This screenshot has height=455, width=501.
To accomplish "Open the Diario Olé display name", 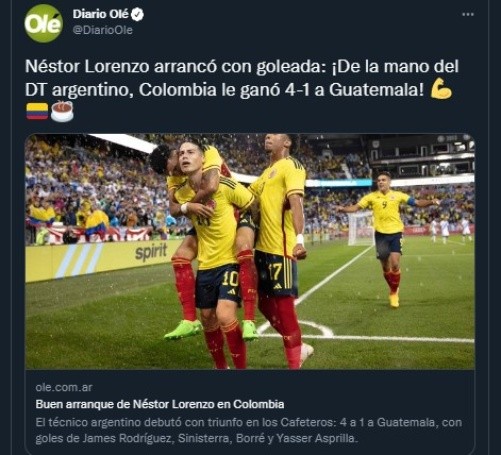I will click(x=100, y=14).
